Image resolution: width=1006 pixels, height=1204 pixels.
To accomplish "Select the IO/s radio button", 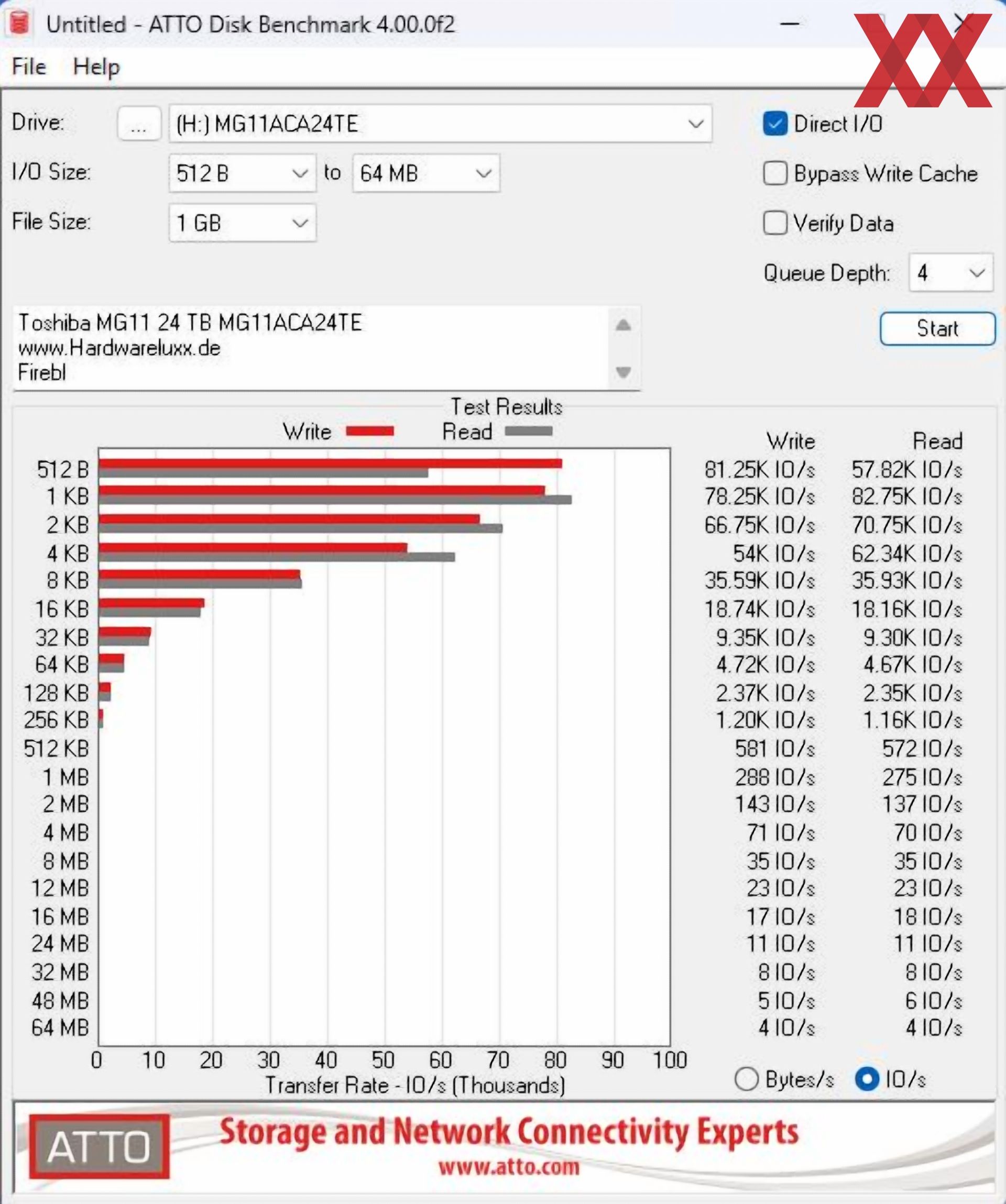I will (867, 1079).
